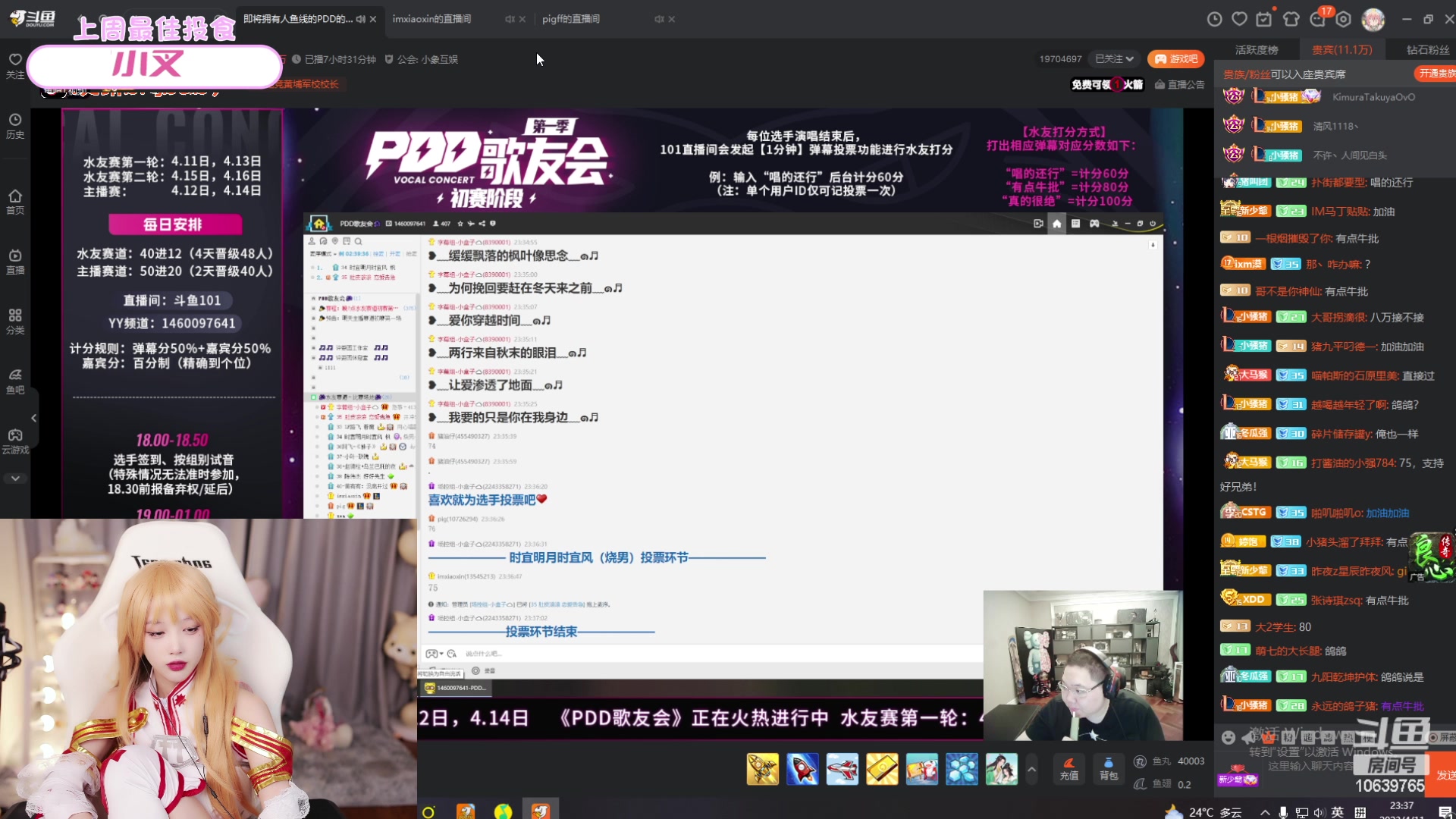Image resolution: width=1456 pixels, height=819 pixels.
Task: Switch to the 活跃度榜 tab
Action: (1257, 50)
